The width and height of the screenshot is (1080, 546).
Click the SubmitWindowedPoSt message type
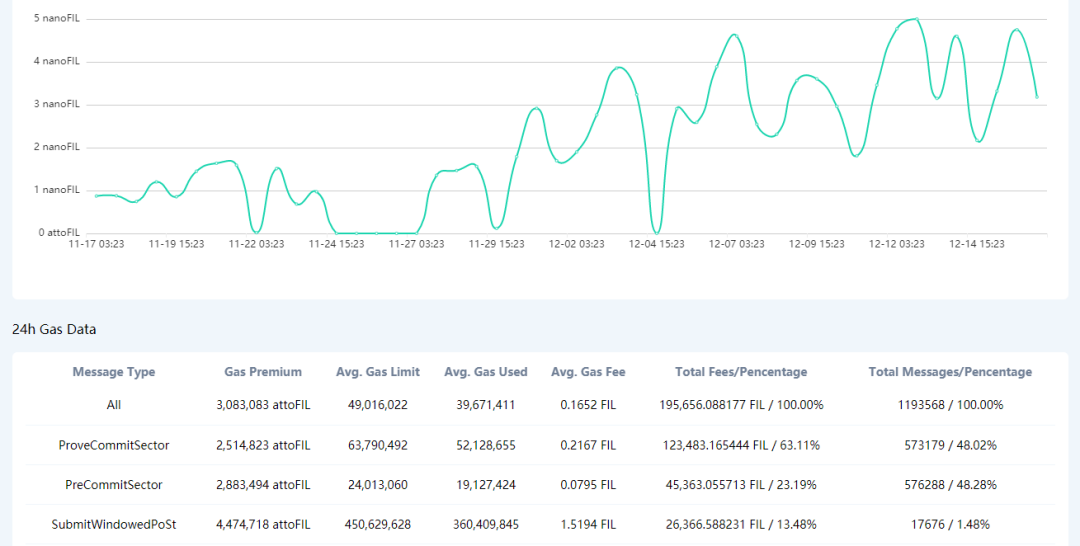pyautogui.click(x=114, y=525)
